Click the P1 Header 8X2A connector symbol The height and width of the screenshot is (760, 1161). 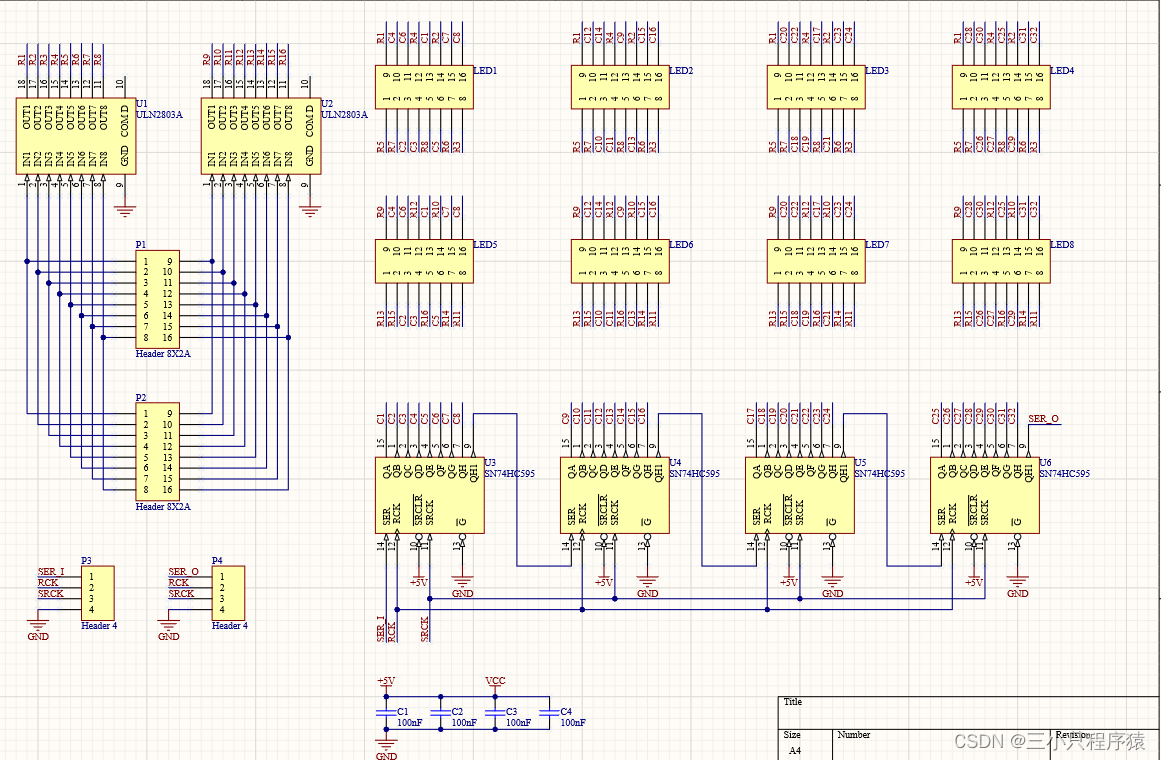pyautogui.click(x=158, y=299)
